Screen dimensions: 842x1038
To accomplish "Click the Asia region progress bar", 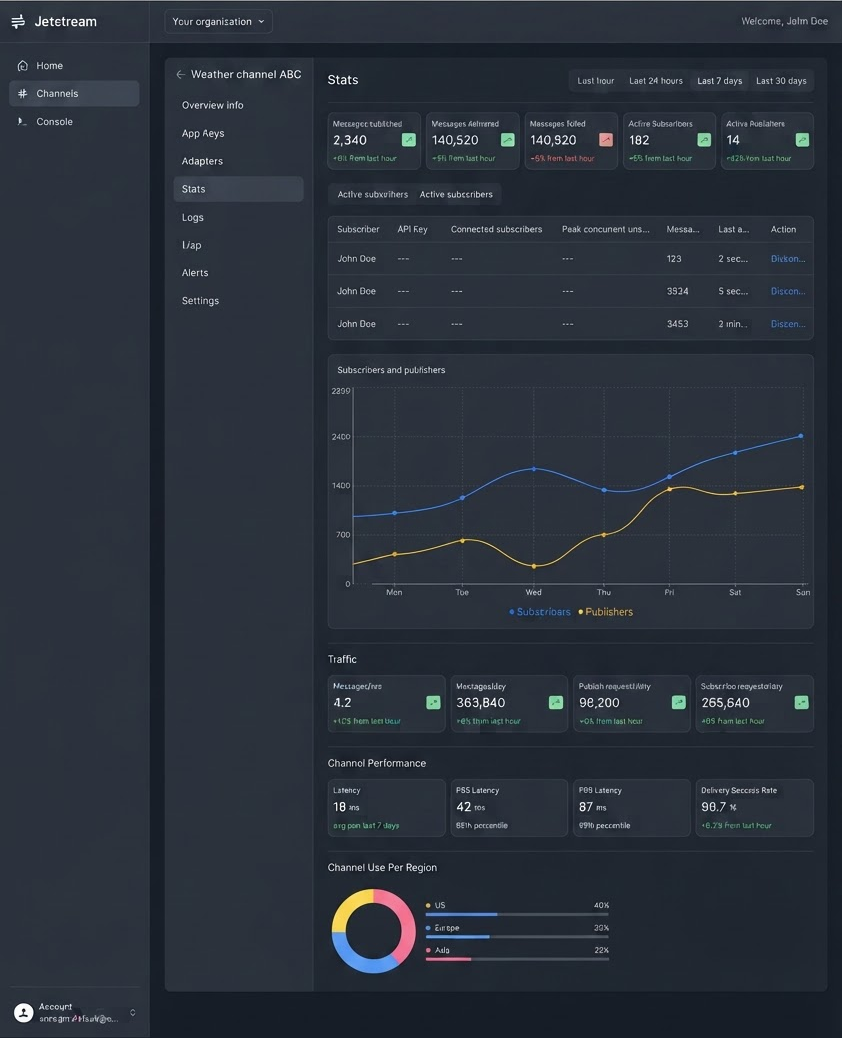I will tap(517, 959).
